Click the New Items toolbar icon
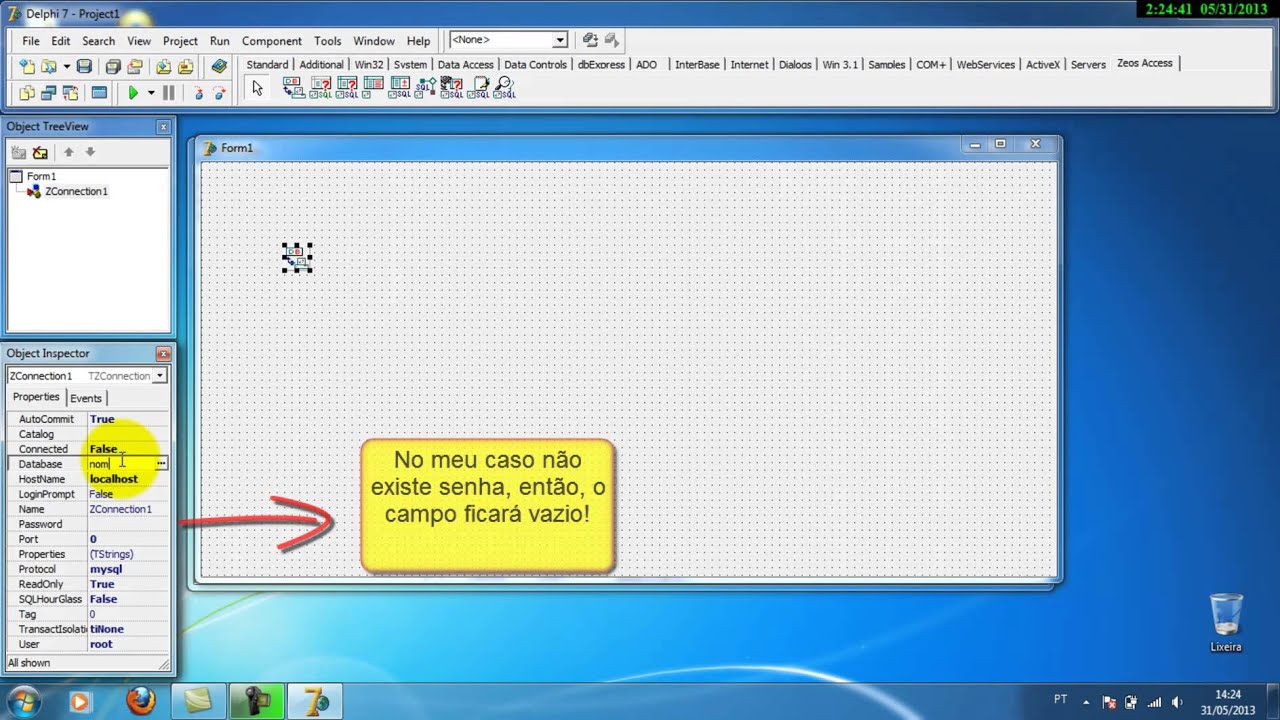 [27, 66]
